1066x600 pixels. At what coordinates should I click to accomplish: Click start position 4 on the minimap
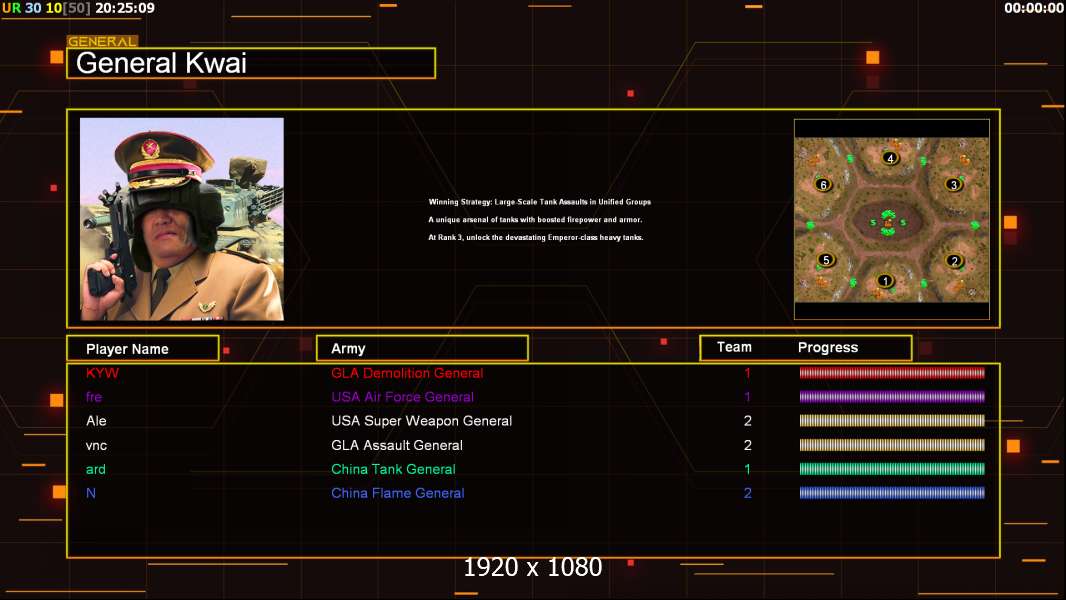pyautogui.click(x=891, y=158)
